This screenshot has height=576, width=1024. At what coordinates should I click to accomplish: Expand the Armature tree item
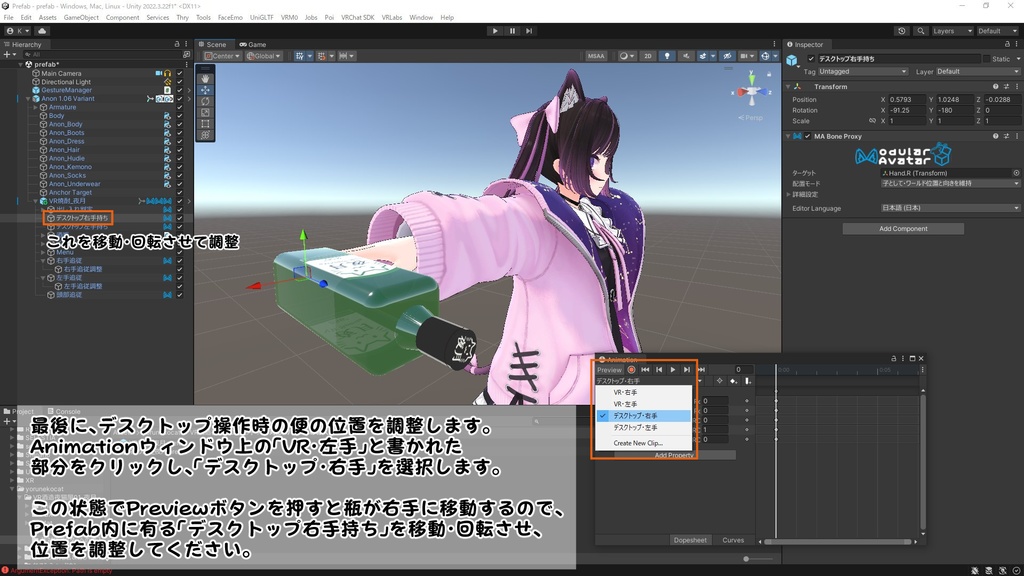pos(37,107)
